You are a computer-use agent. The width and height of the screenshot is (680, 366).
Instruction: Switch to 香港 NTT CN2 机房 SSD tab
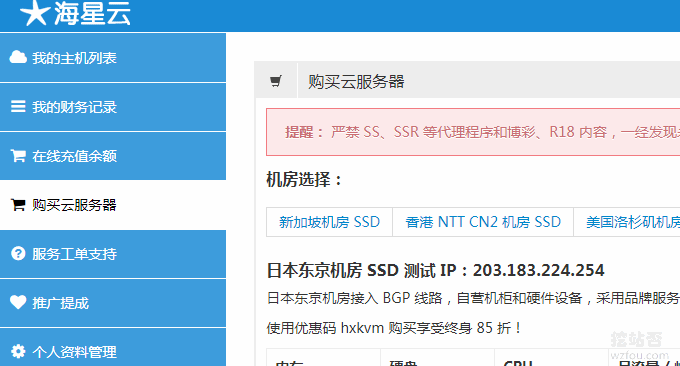point(483,222)
